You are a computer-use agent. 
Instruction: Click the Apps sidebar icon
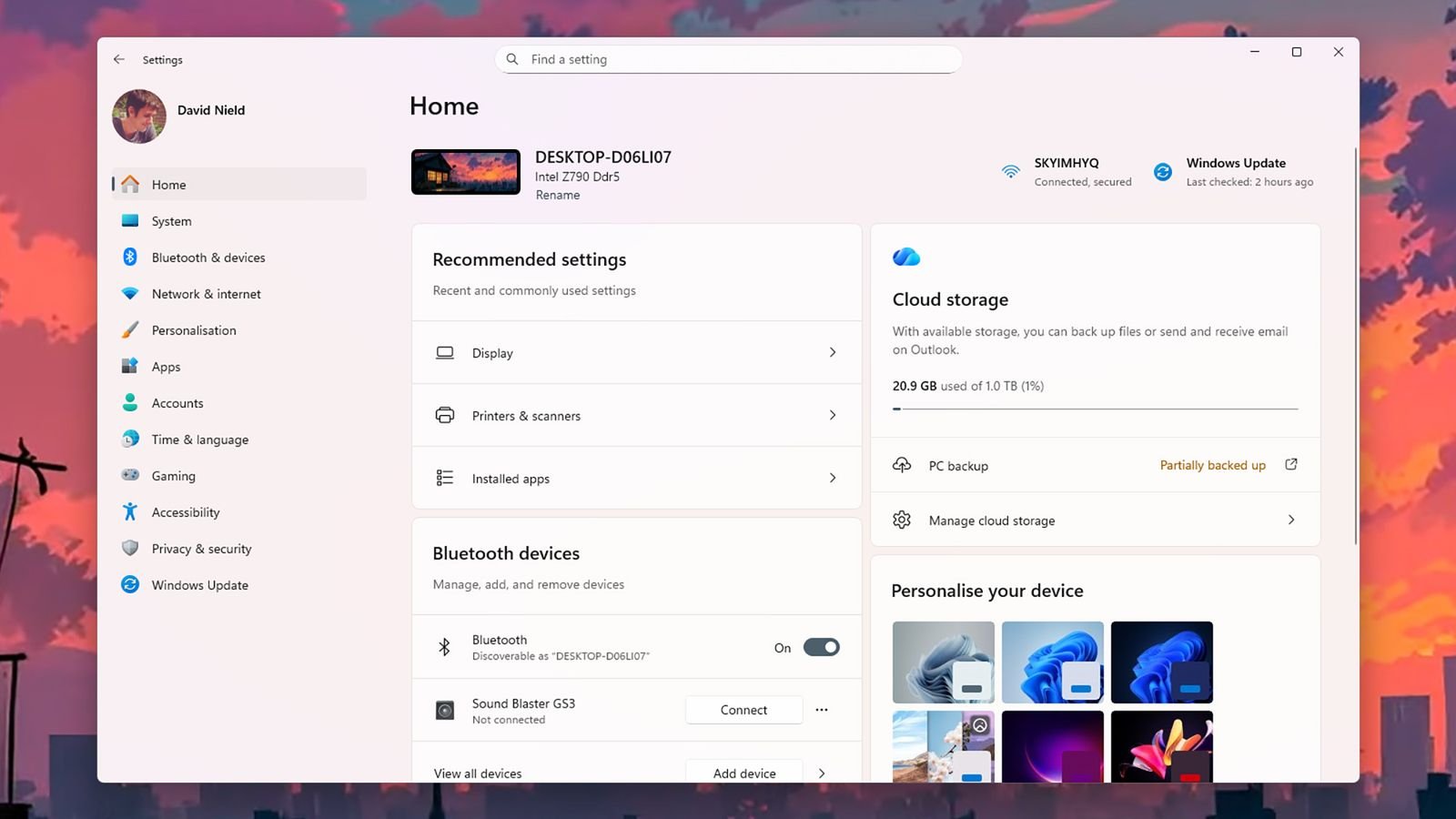(130, 366)
